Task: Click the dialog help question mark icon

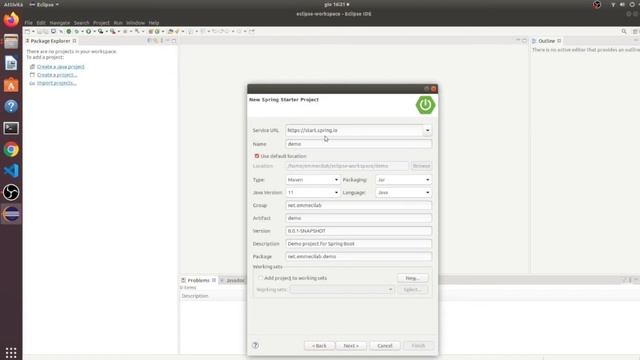Action: pyautogui.click(x=256, y=345)
